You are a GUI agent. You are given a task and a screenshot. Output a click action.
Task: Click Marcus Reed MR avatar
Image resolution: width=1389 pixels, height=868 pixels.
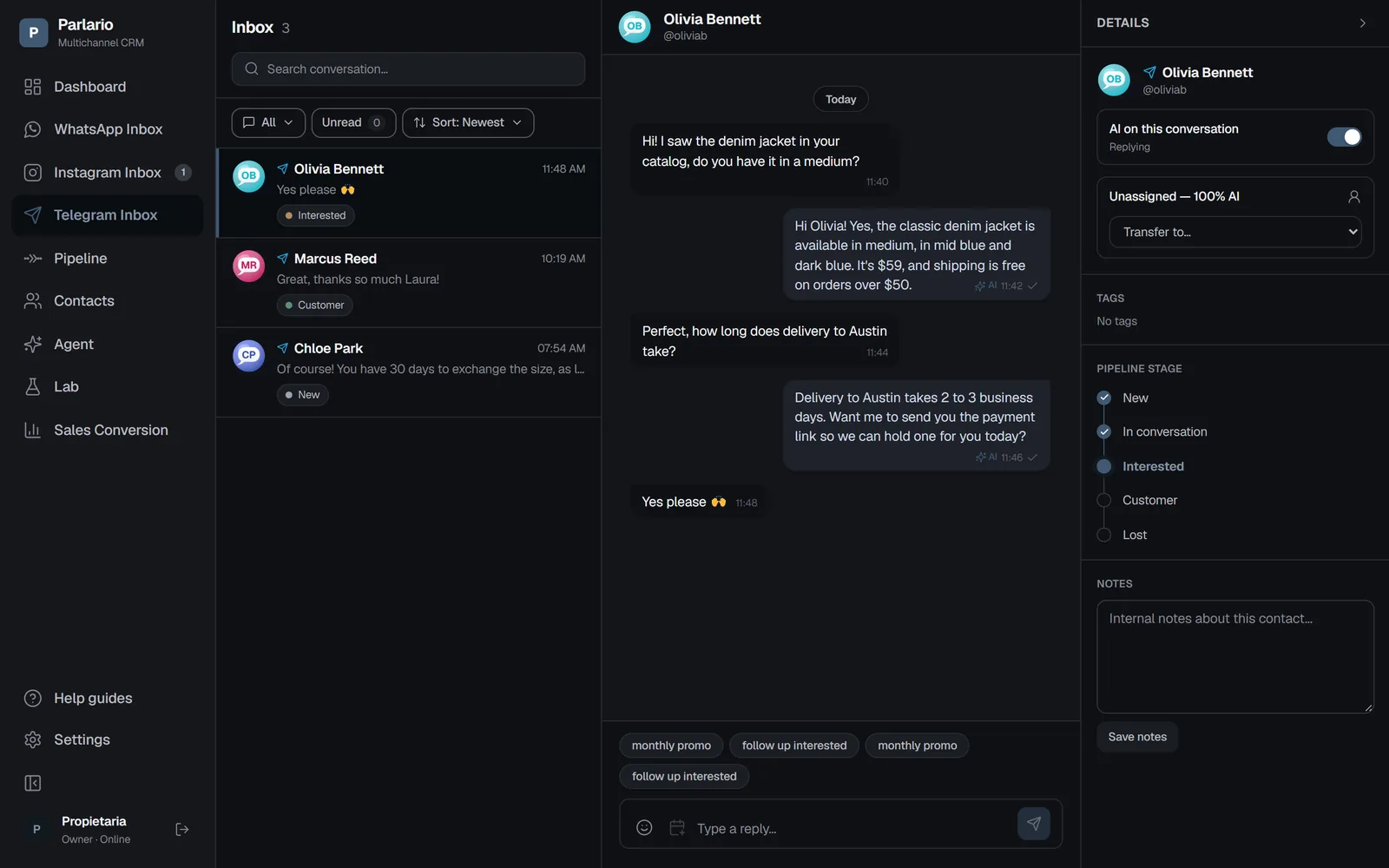coord(249,266)
